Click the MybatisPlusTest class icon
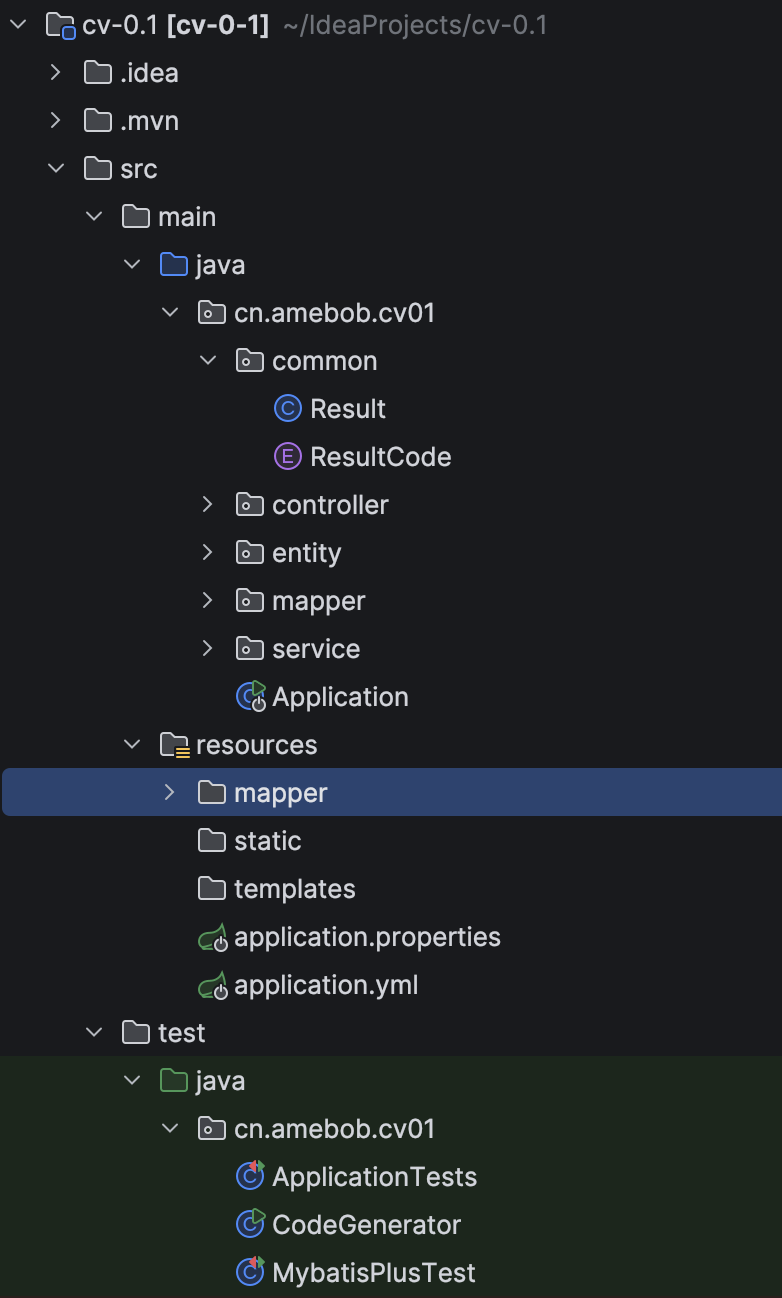Viewport: 782px width, 1298px height. (250, 1272)
